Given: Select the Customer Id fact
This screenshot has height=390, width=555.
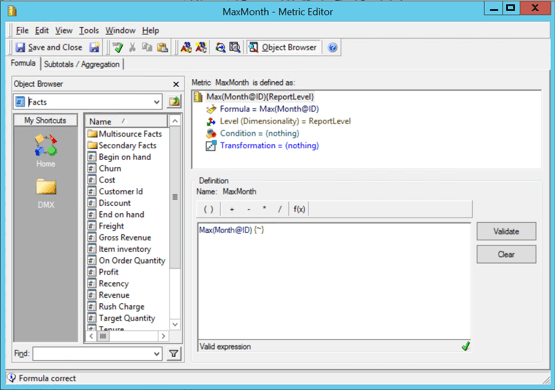Looking at the screenshot, I should coord(115,191).
